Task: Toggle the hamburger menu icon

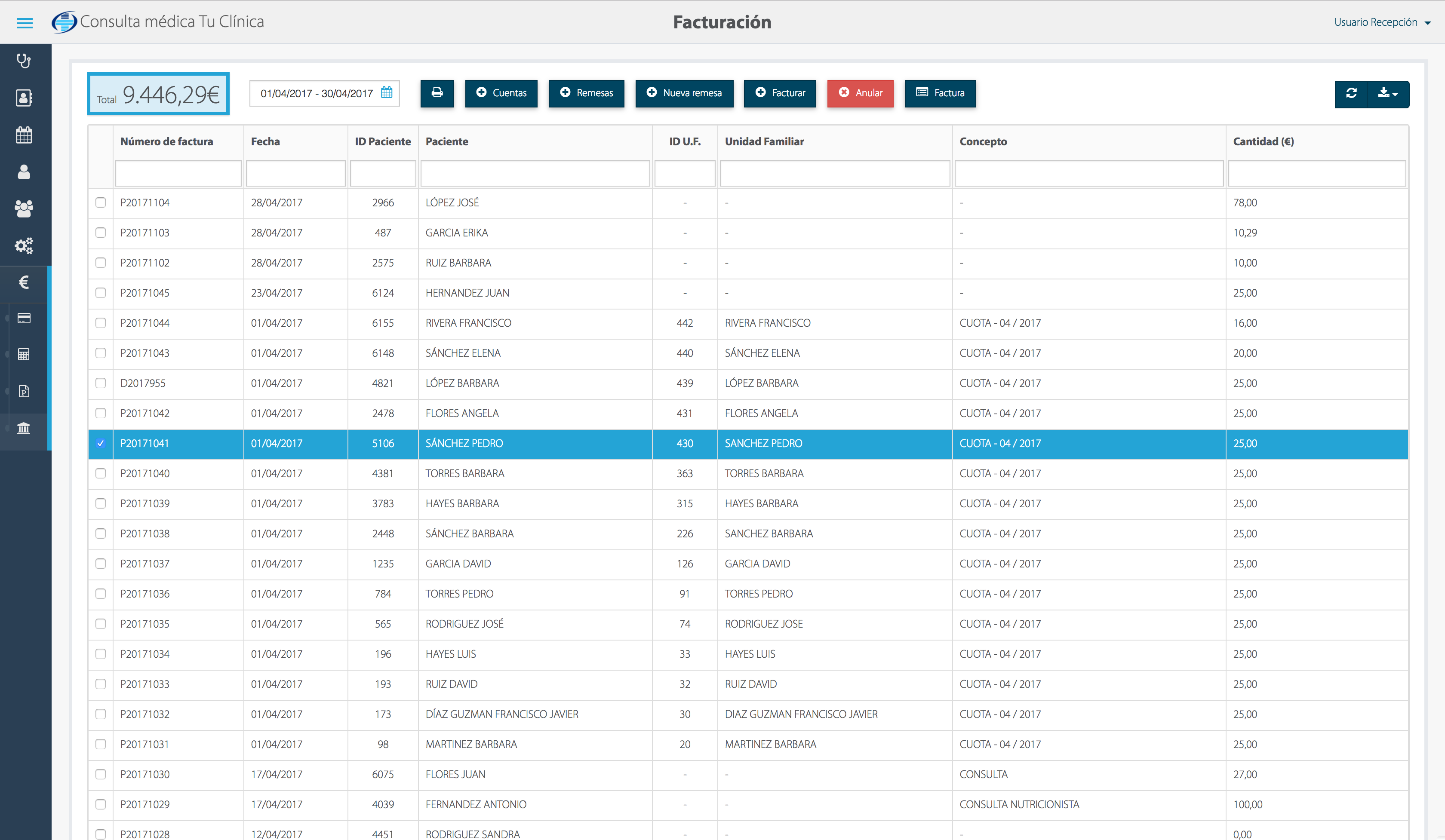Action: [25, 23]
